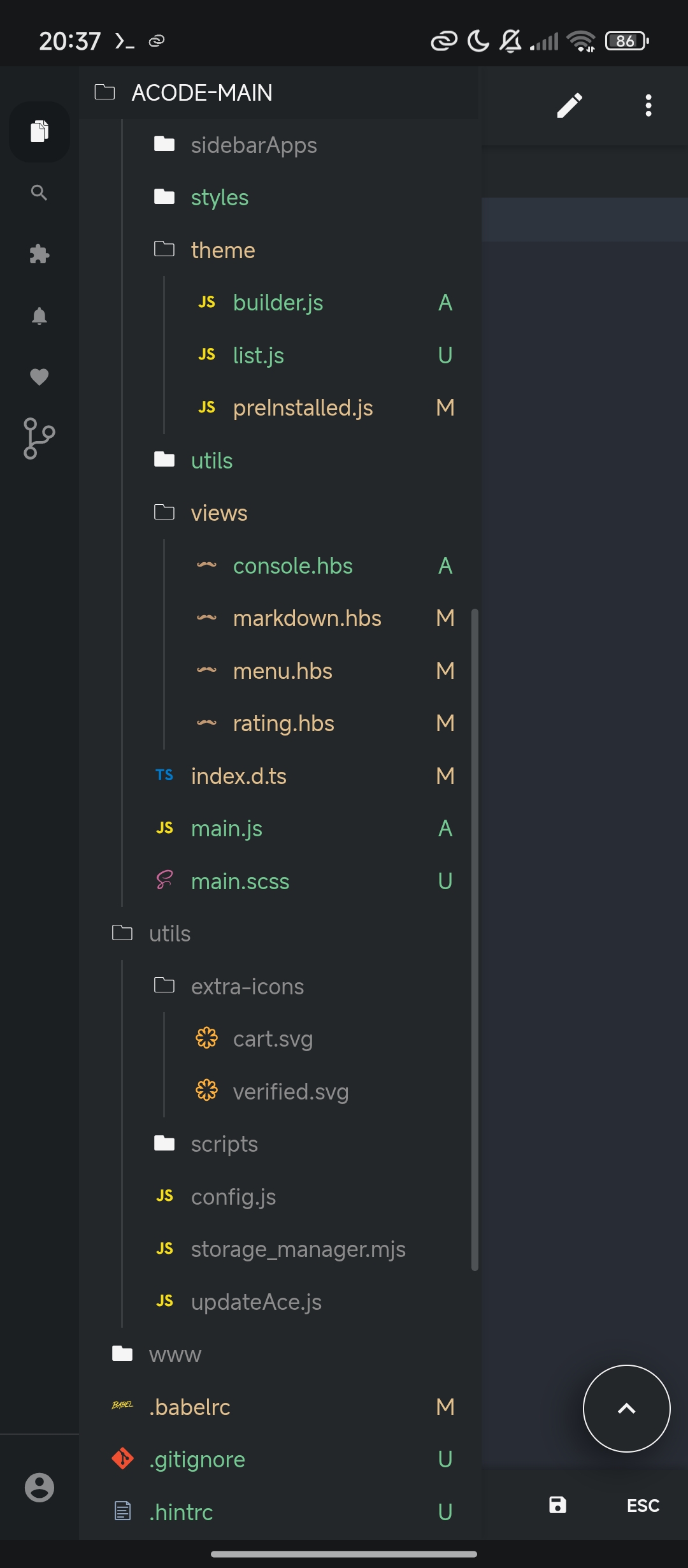Open the search sidebar icon
Image resolution: width=688 pixels, height=1568 pixels.
pos(39,192)
